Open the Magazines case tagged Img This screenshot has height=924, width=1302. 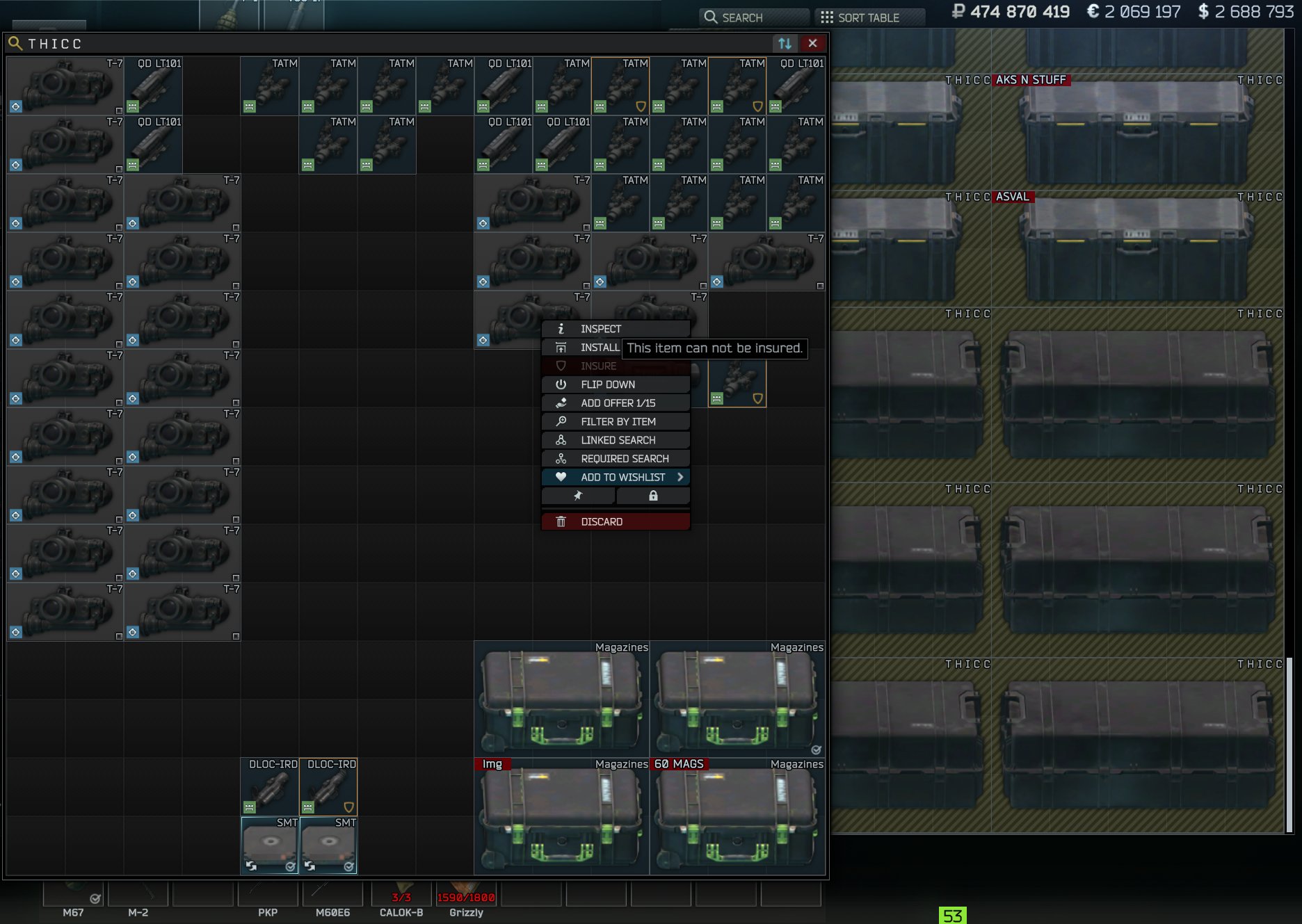pos(562,816)
